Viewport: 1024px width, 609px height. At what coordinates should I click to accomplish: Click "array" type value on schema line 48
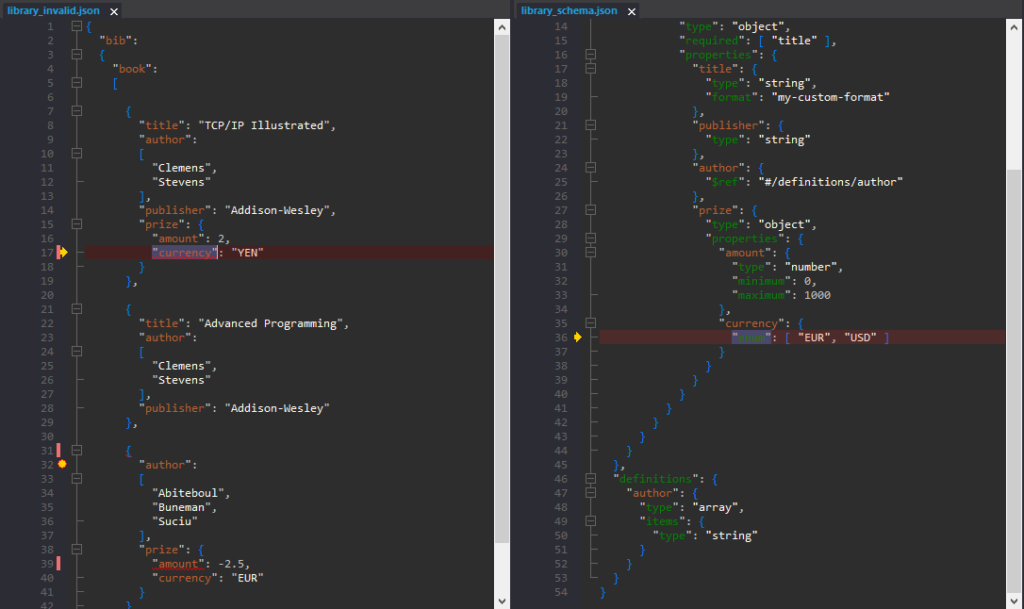[715, 507]
